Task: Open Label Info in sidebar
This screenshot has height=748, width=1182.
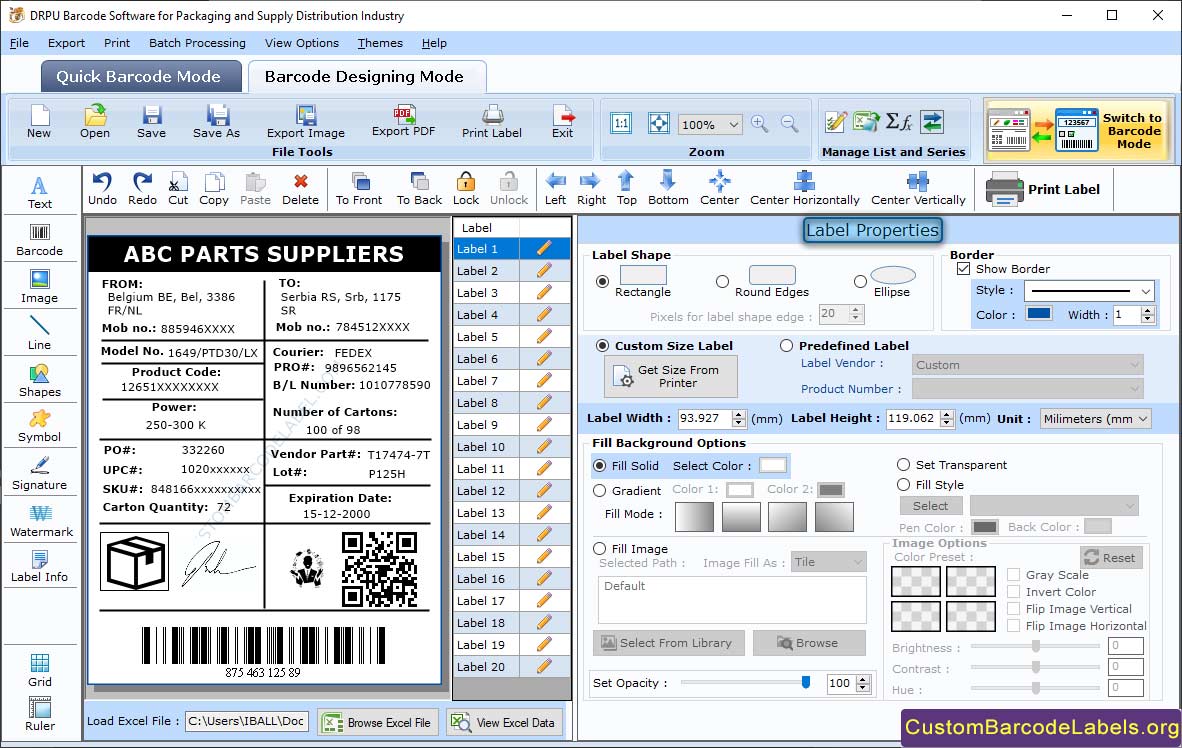Action: 39,566
